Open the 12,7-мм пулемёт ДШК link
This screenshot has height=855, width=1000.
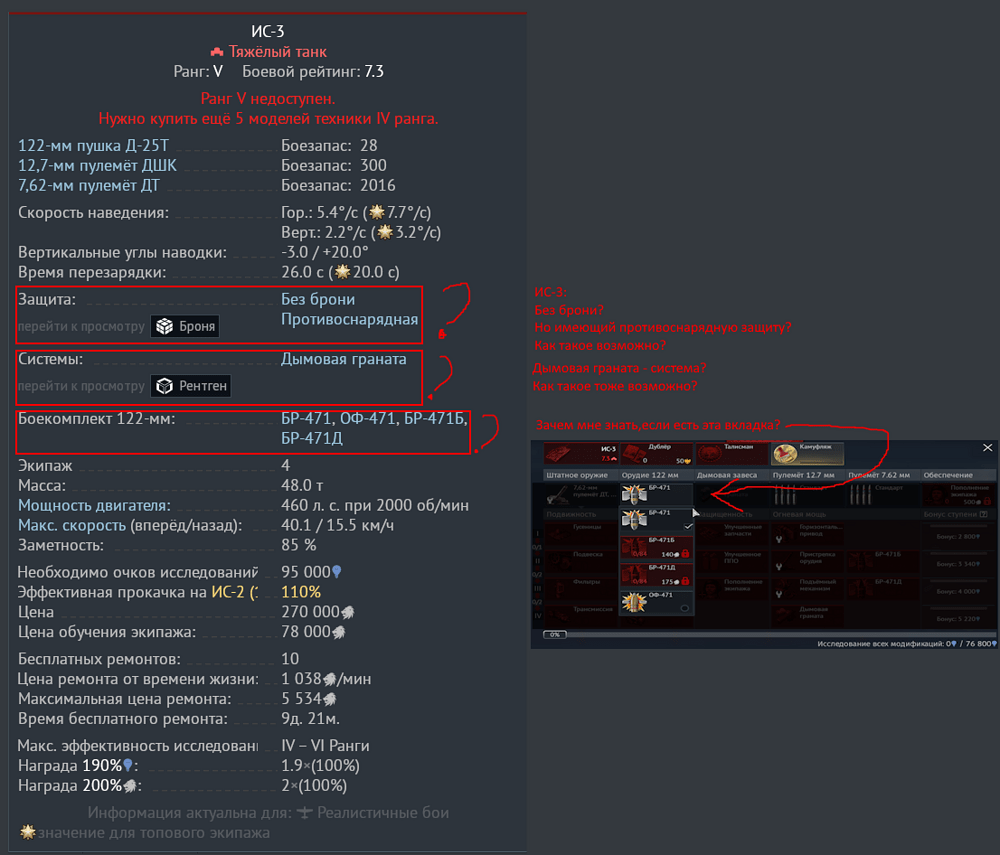pyautogui.click(x=97, y=166)
